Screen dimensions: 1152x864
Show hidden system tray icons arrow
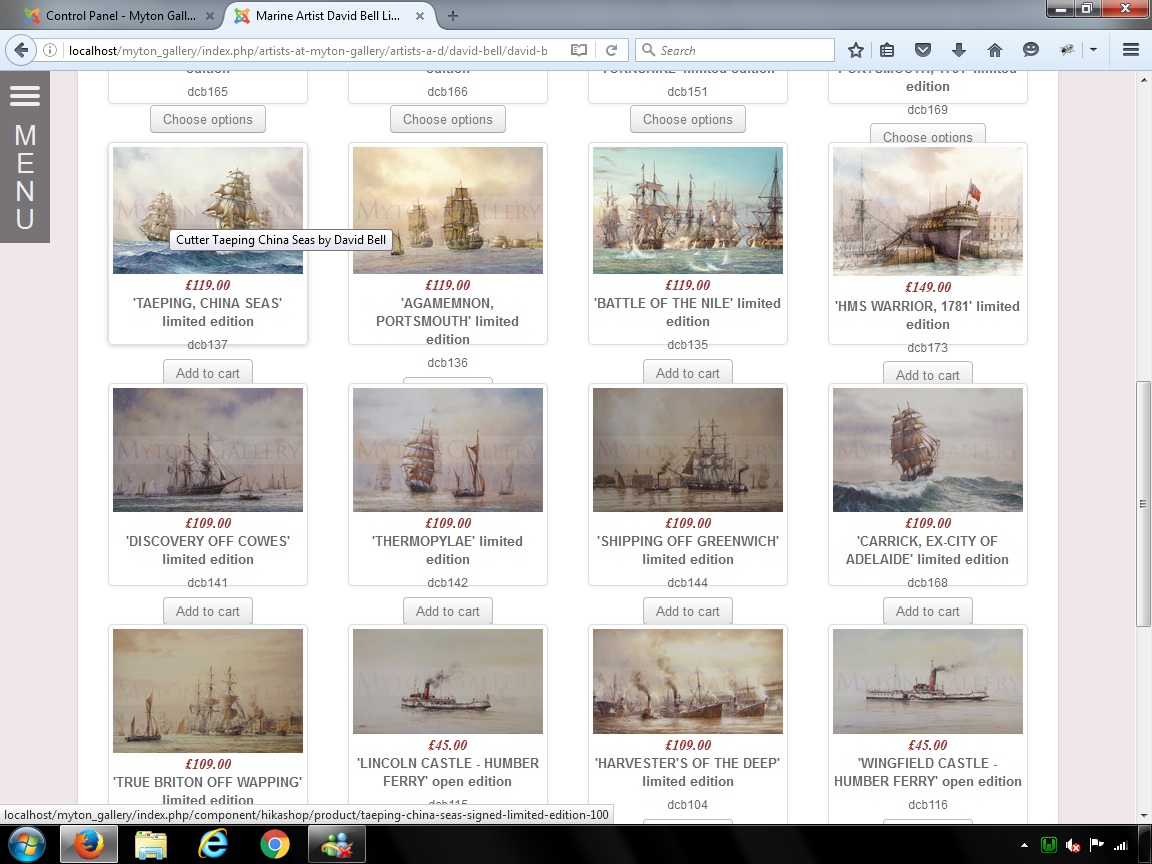click(1024, 846)
